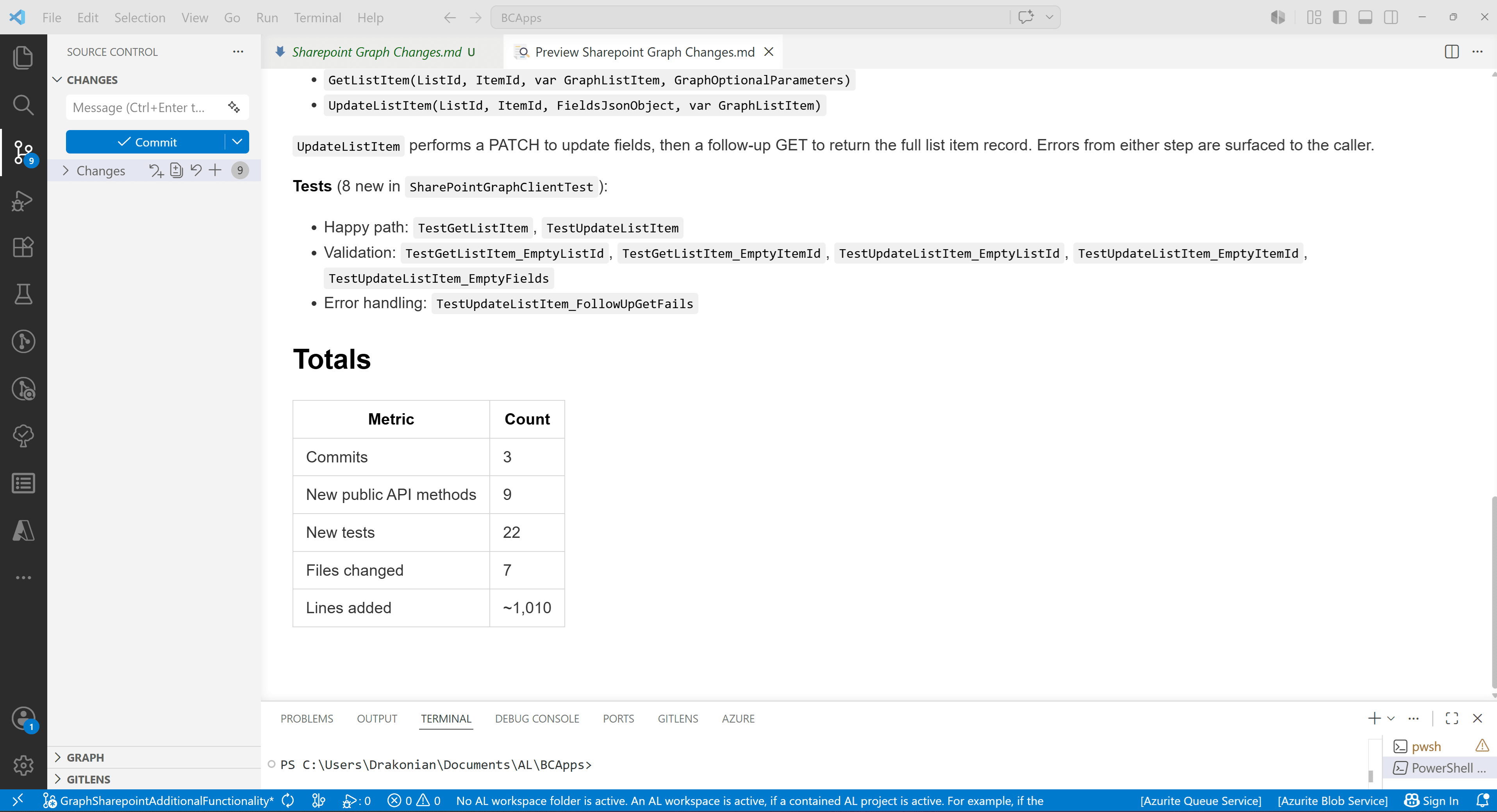Open new terminal profile dropdown

tap(1391, 718)
